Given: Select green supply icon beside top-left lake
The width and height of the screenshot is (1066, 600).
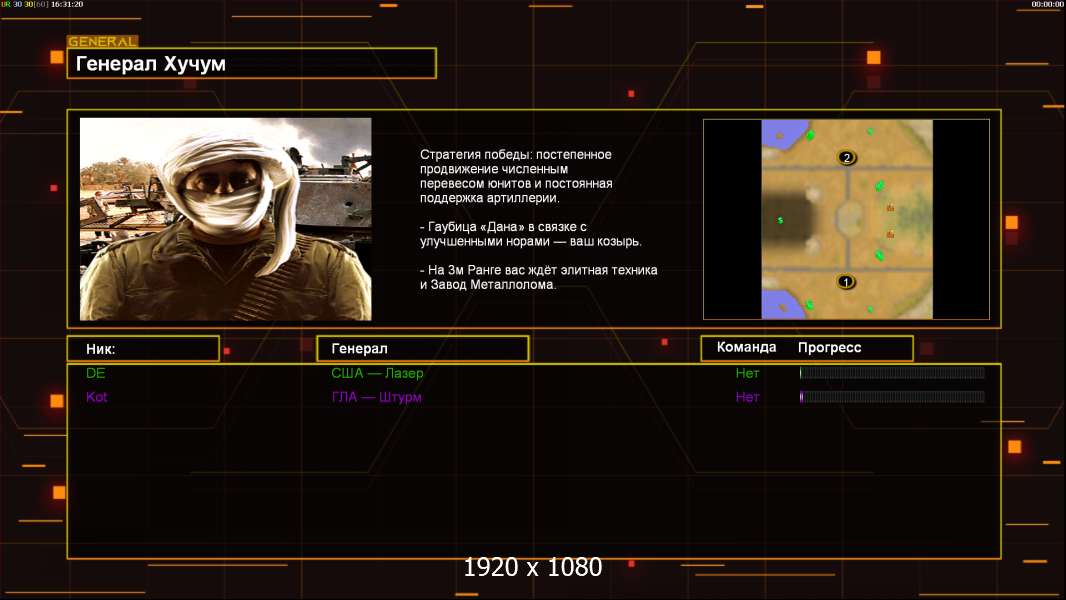Looking at the screenshot, I should pos(810,135).
